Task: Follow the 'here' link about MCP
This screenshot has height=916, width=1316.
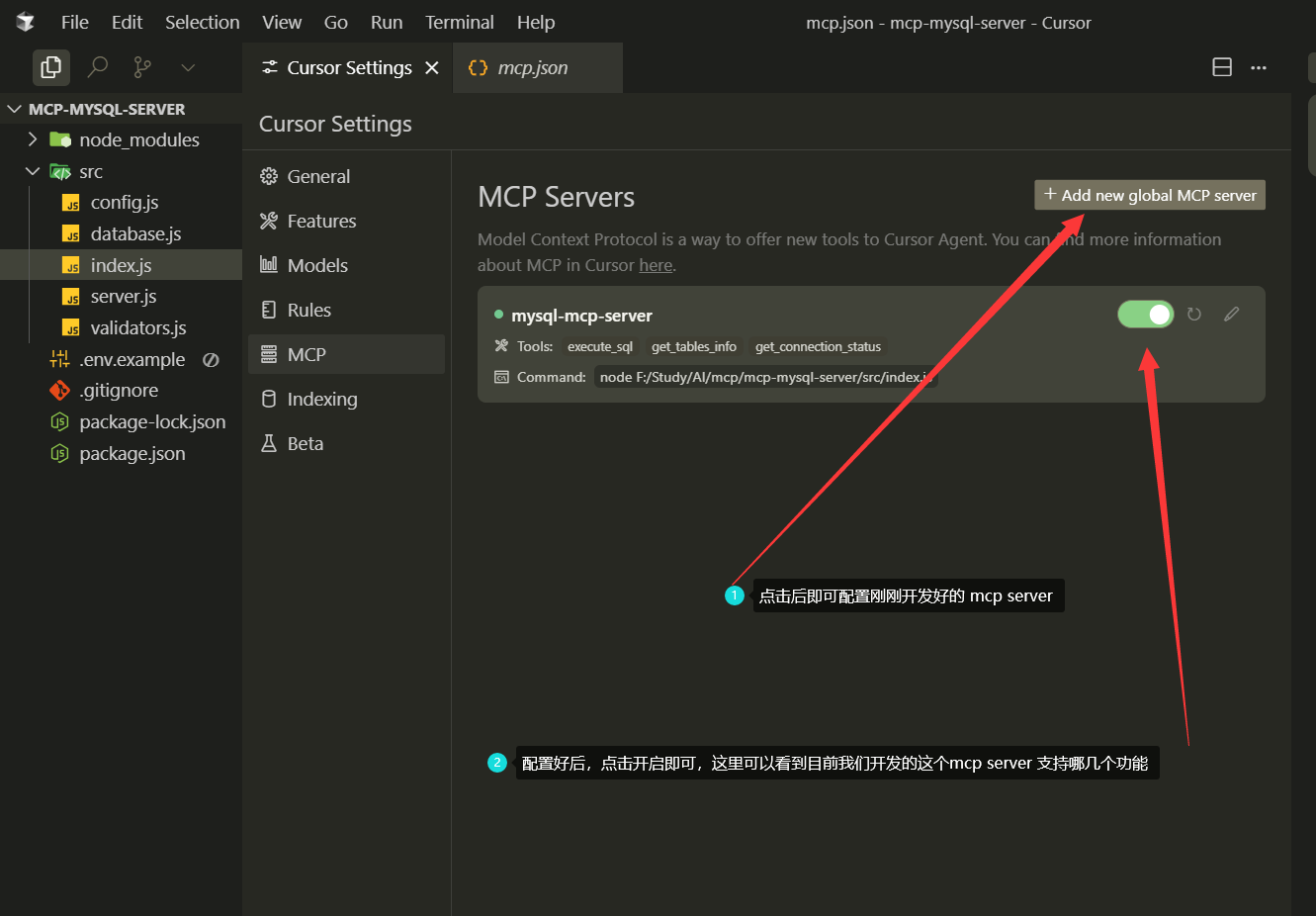Action: tap(656, 265)
